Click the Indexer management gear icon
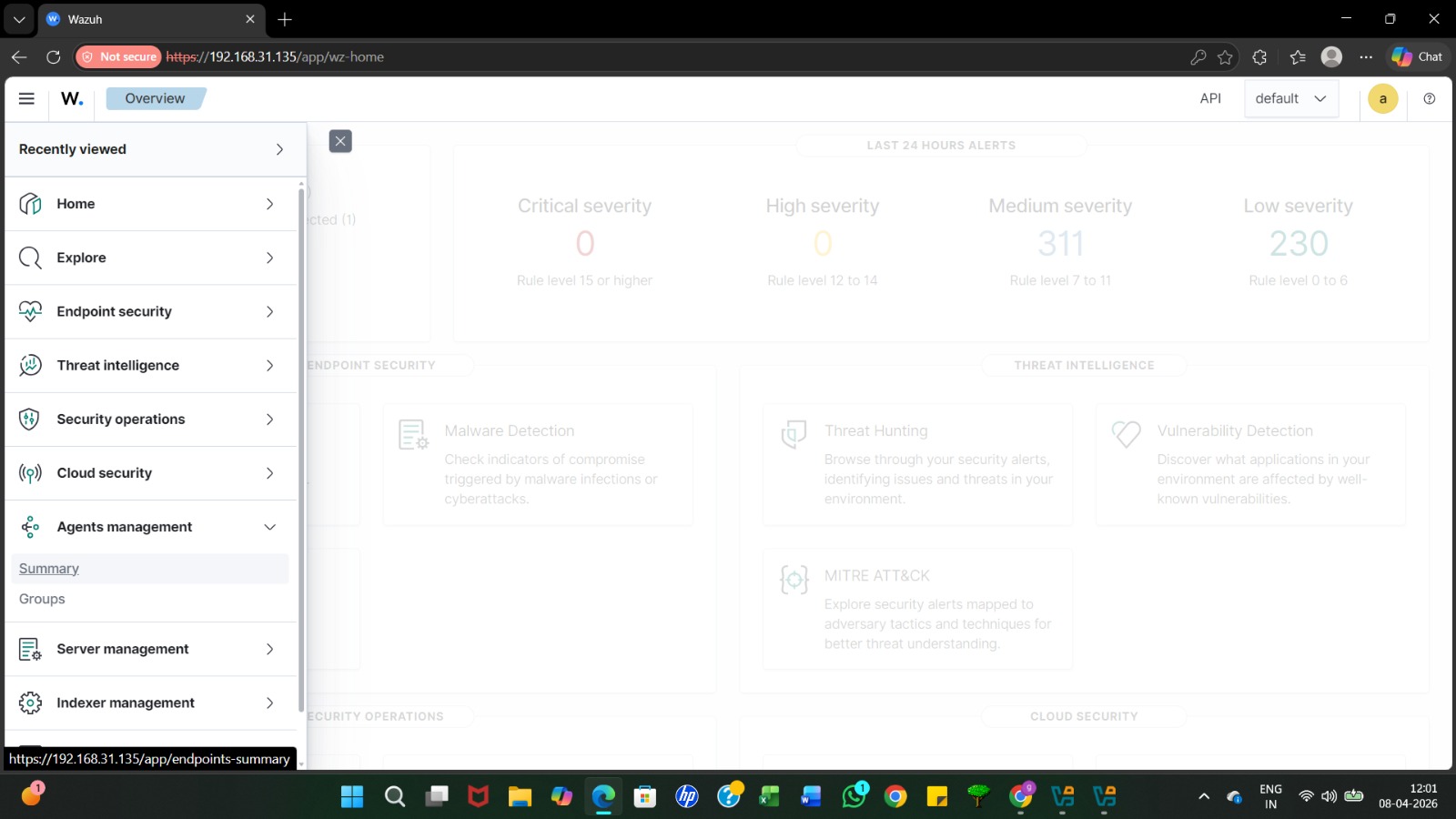The image size is (1456, 819). [30, 703]
